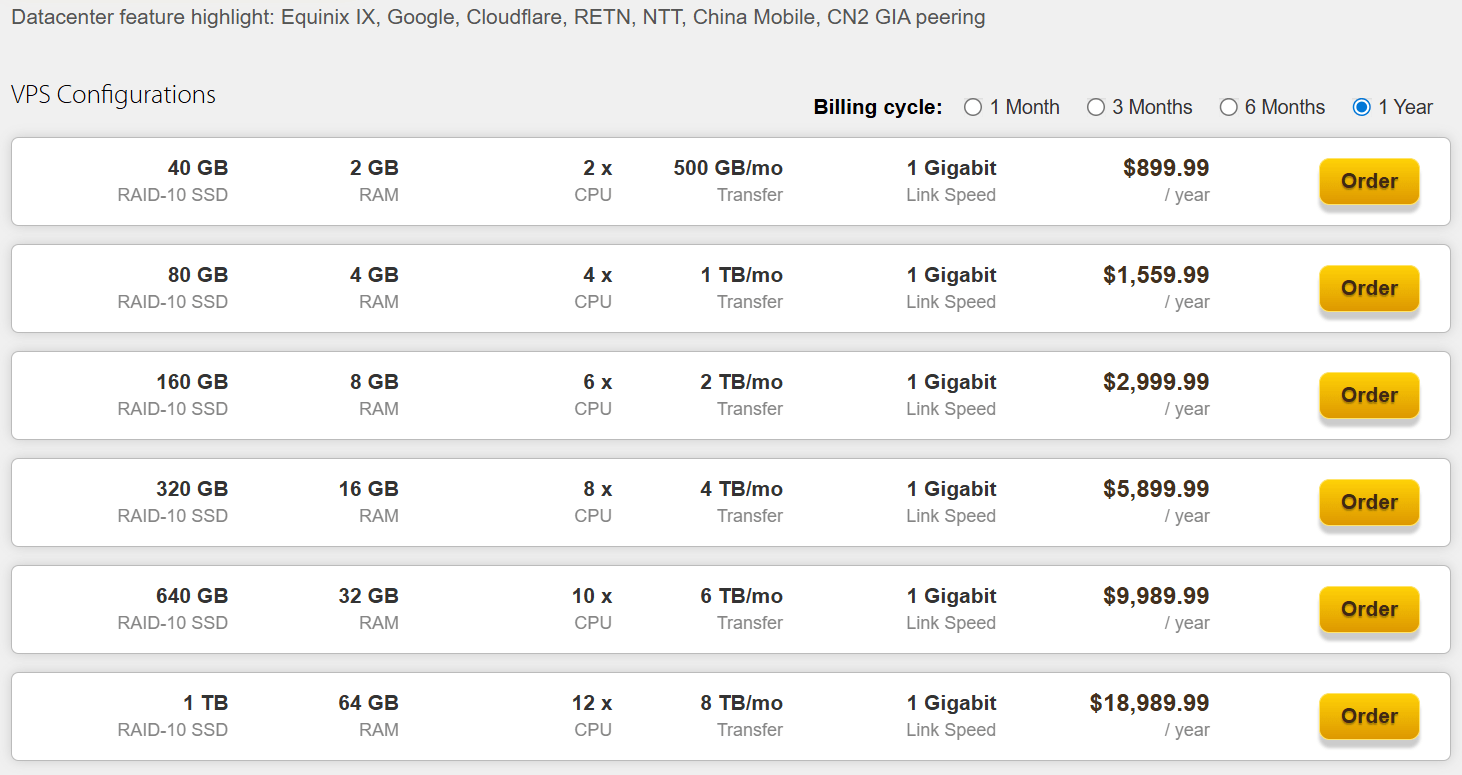1462x775 pixels.
Task: Order the $1,559.99 per year plan
Action: (1369, 288)
